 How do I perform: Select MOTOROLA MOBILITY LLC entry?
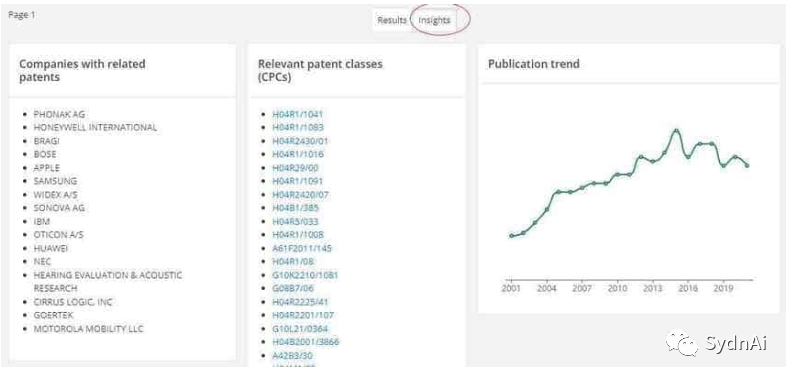coord(88,328)
